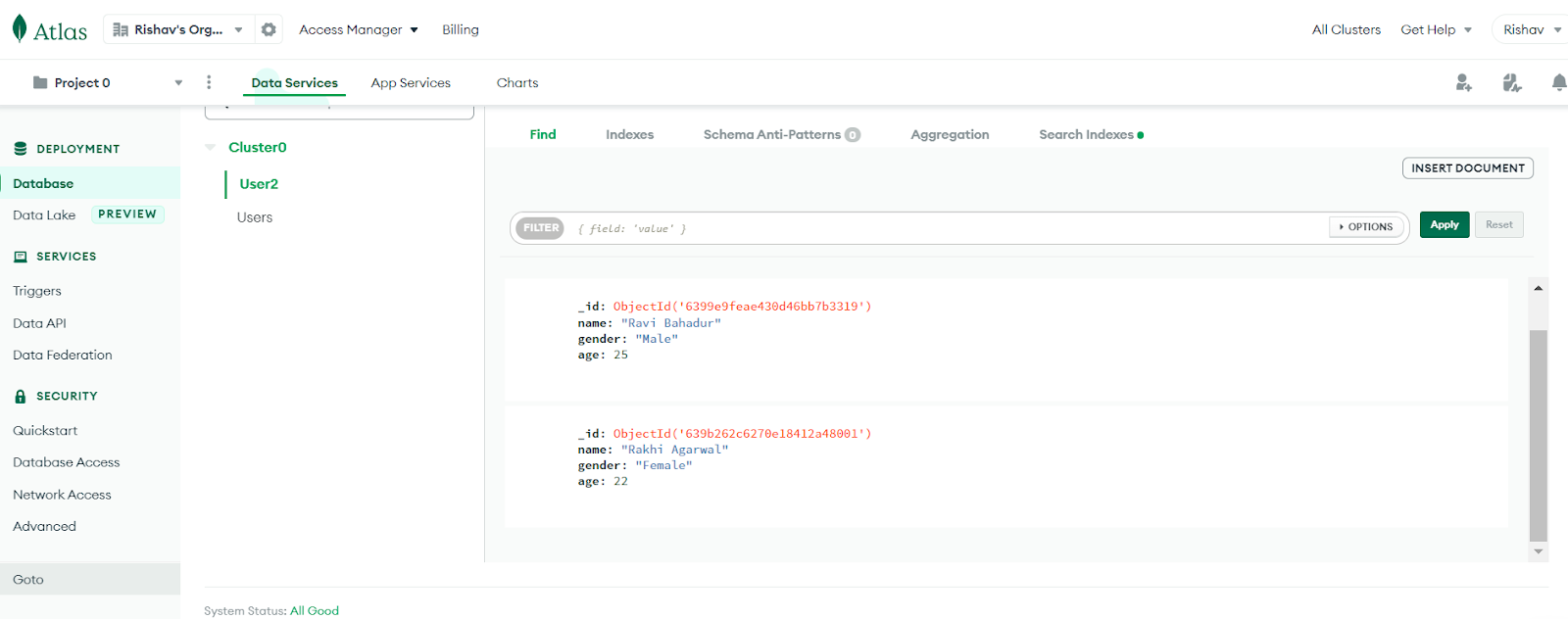Screen dimensions: 1568x619
Task: Open organization settings gear icon
Action: [269, 29]
